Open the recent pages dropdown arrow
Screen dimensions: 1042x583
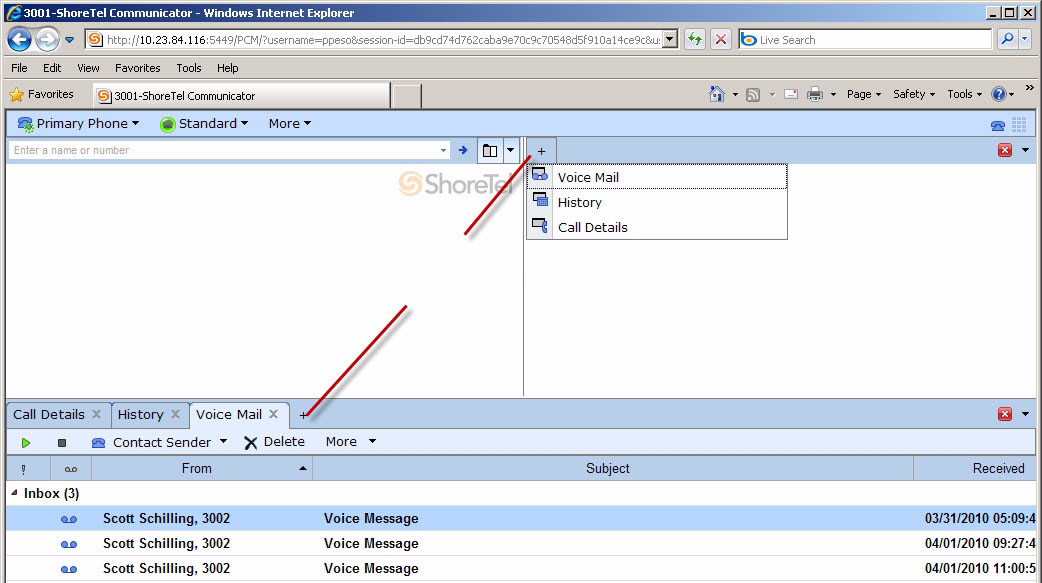coord(69,40)
